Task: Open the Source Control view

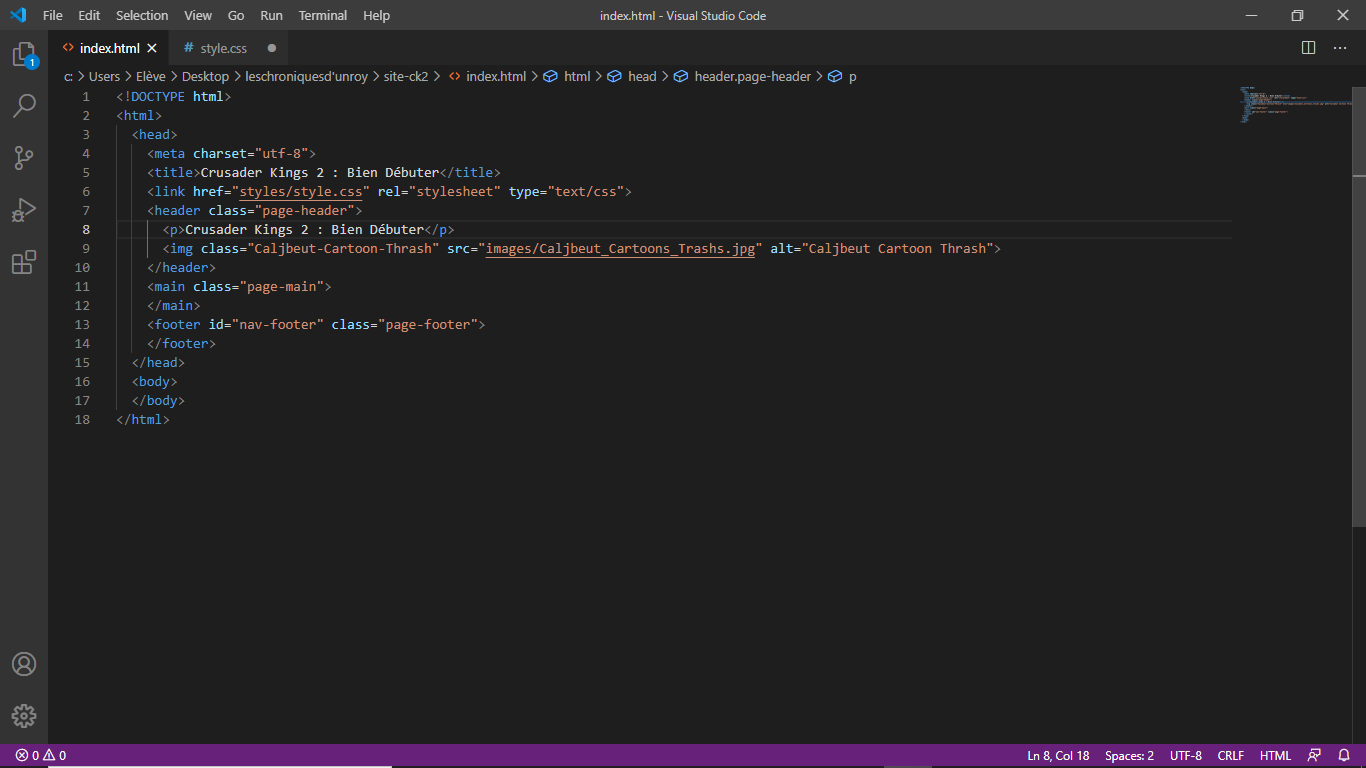Action: (24, 158)
